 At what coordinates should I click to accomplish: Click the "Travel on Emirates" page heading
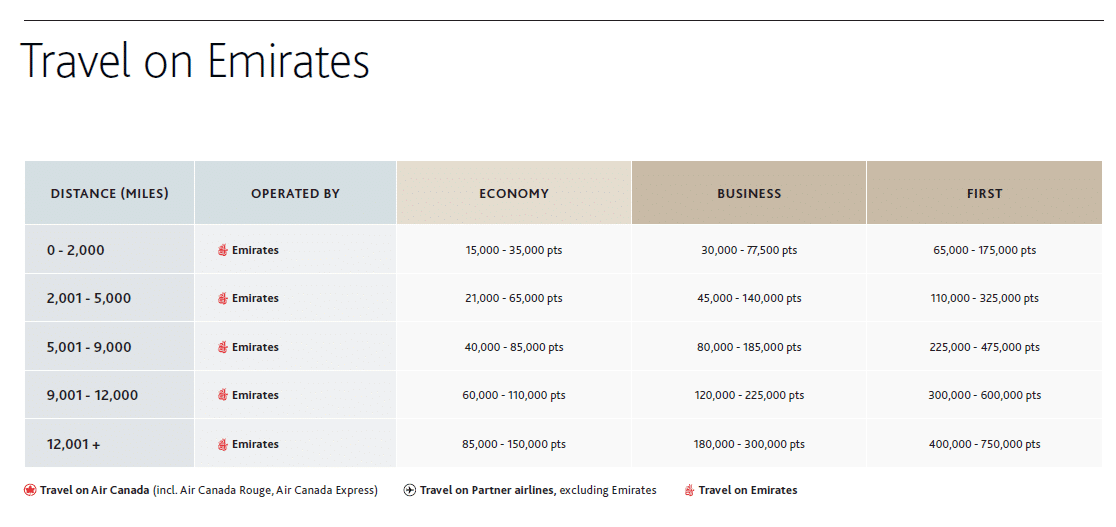tap(195, 62)
